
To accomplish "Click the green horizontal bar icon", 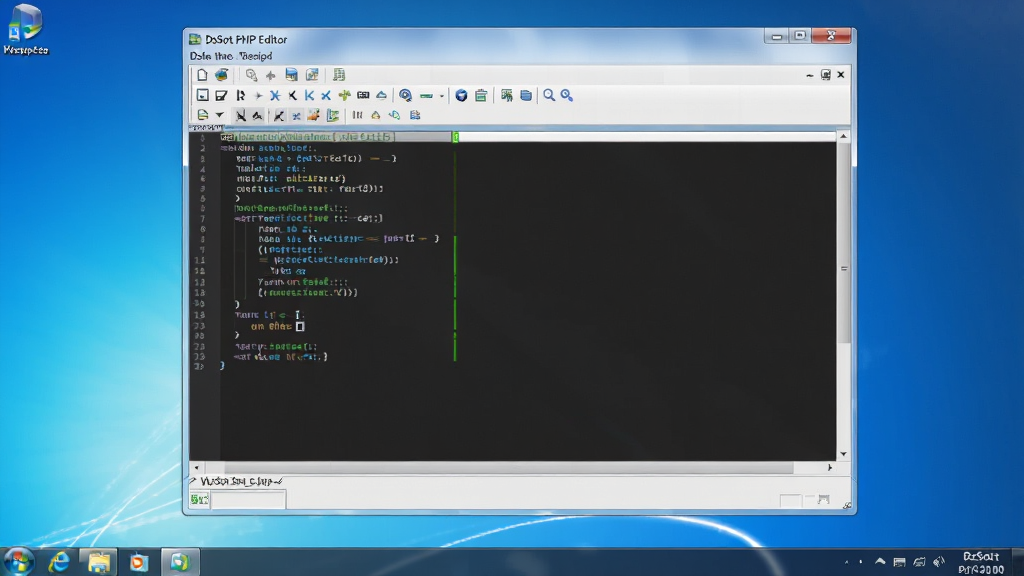I will (x=426, y=96).
